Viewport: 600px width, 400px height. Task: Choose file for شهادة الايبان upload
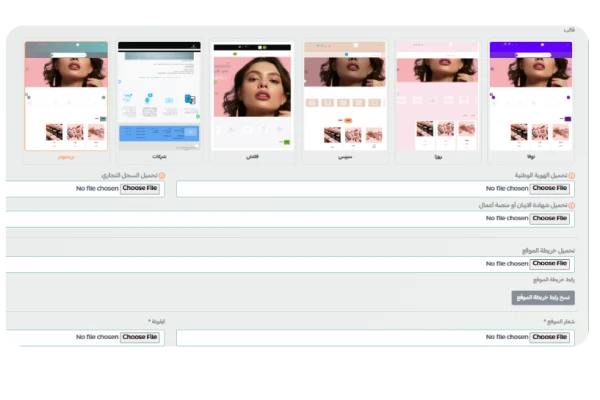click(549, 217)
